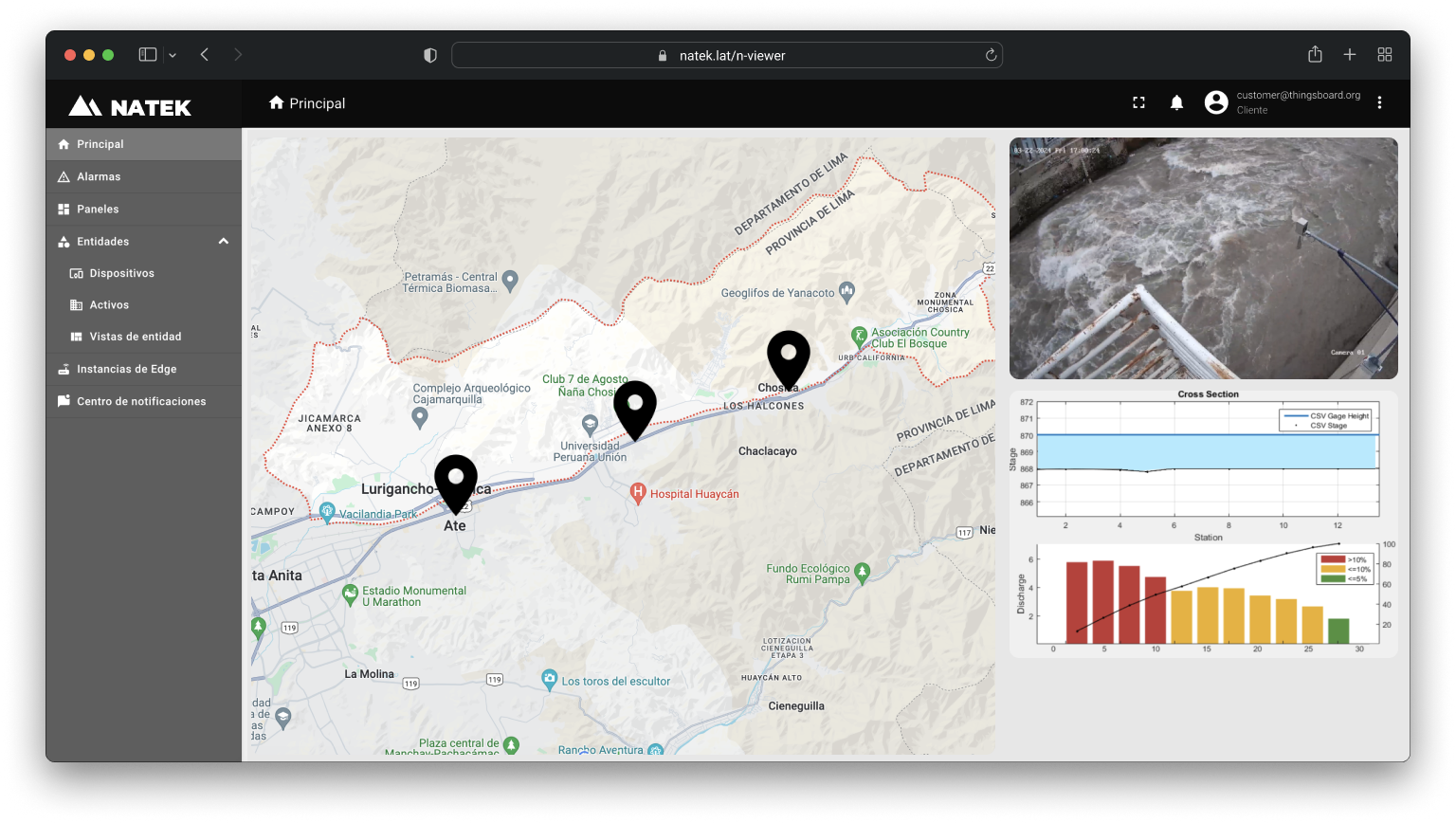Click the Petramás Central Térmica pin

(x=510, y=281)
